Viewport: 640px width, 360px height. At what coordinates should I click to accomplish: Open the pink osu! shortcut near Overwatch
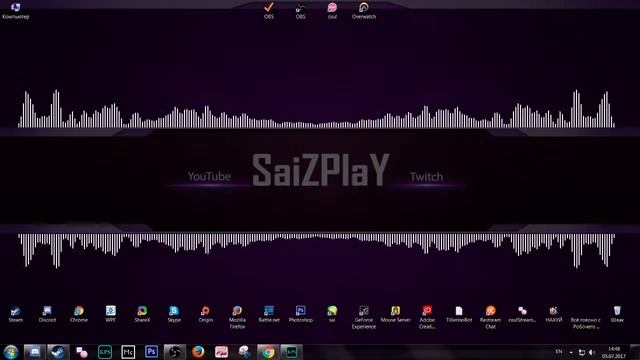tap(332, 11)
